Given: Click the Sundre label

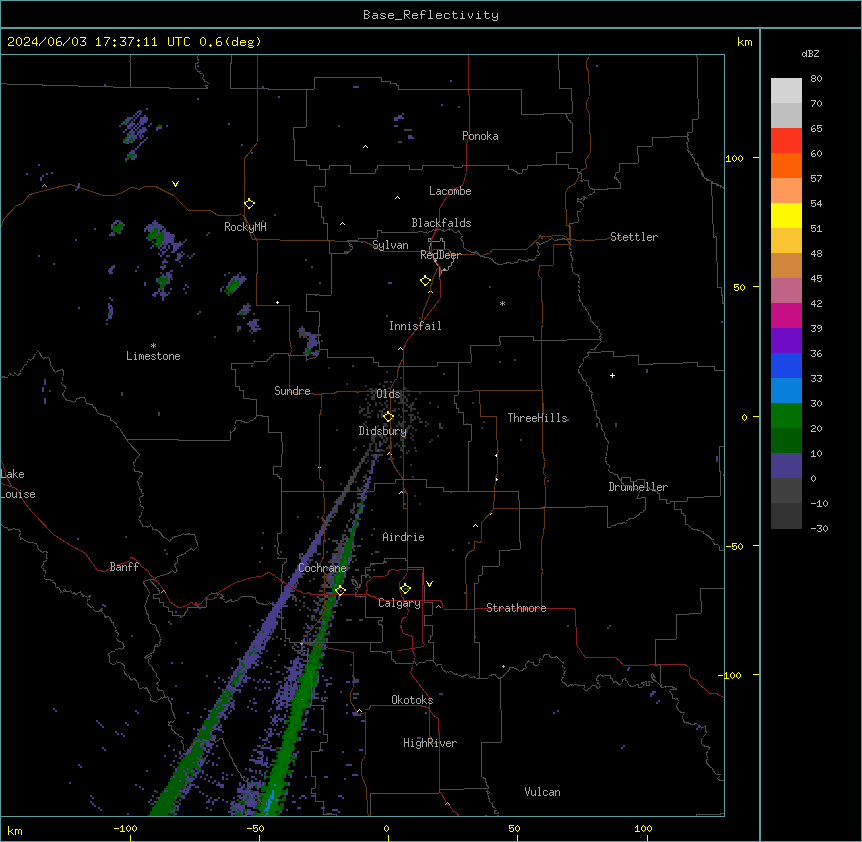Looking at the screenshot, I should 292,391.
